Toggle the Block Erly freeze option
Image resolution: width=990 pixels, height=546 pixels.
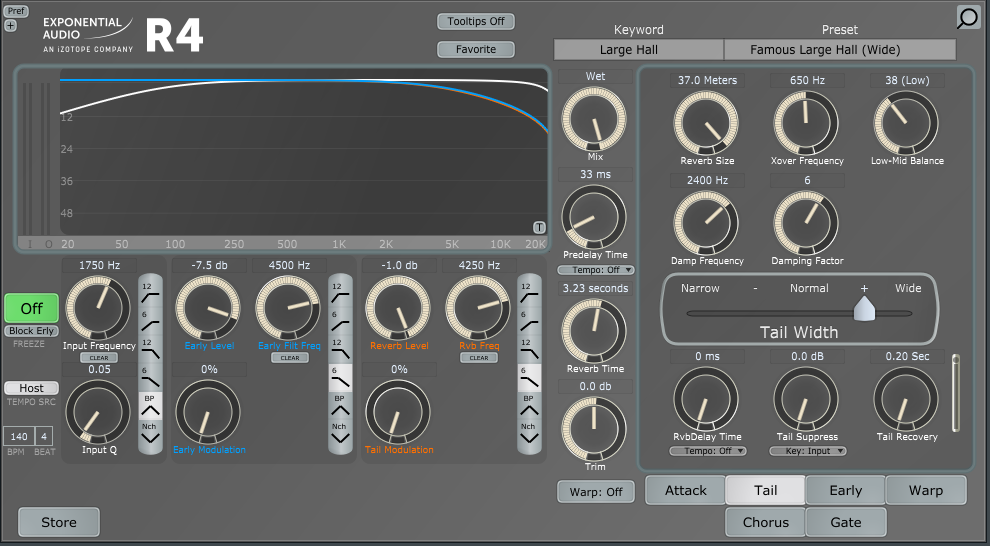(x=32, y=331)
